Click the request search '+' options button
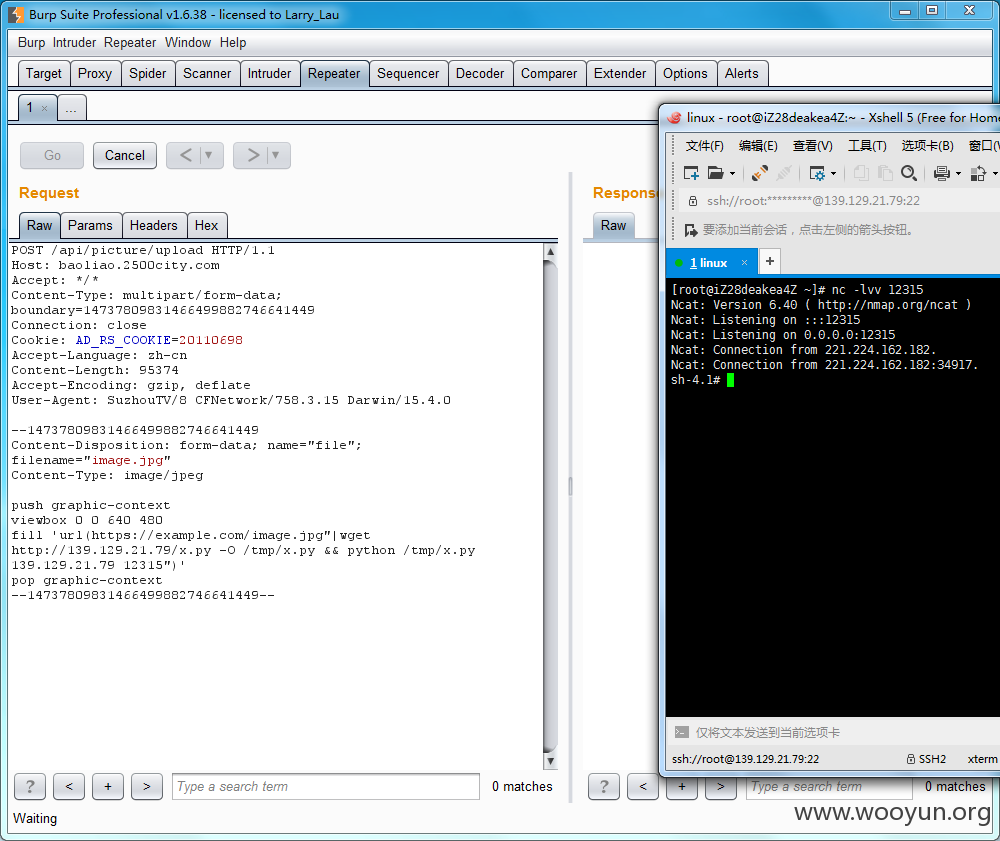 [108, 786]
